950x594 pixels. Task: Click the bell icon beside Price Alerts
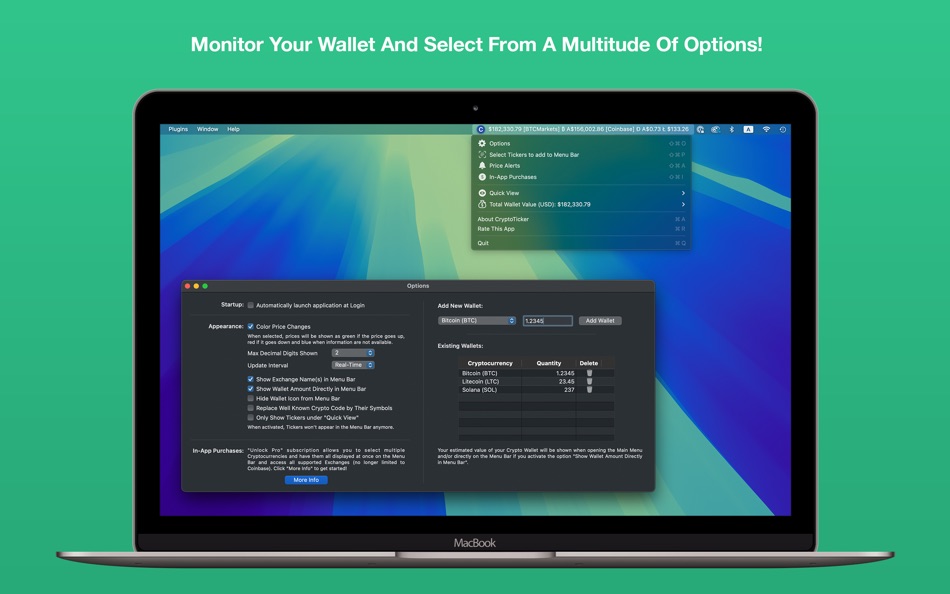coord(482,165)
